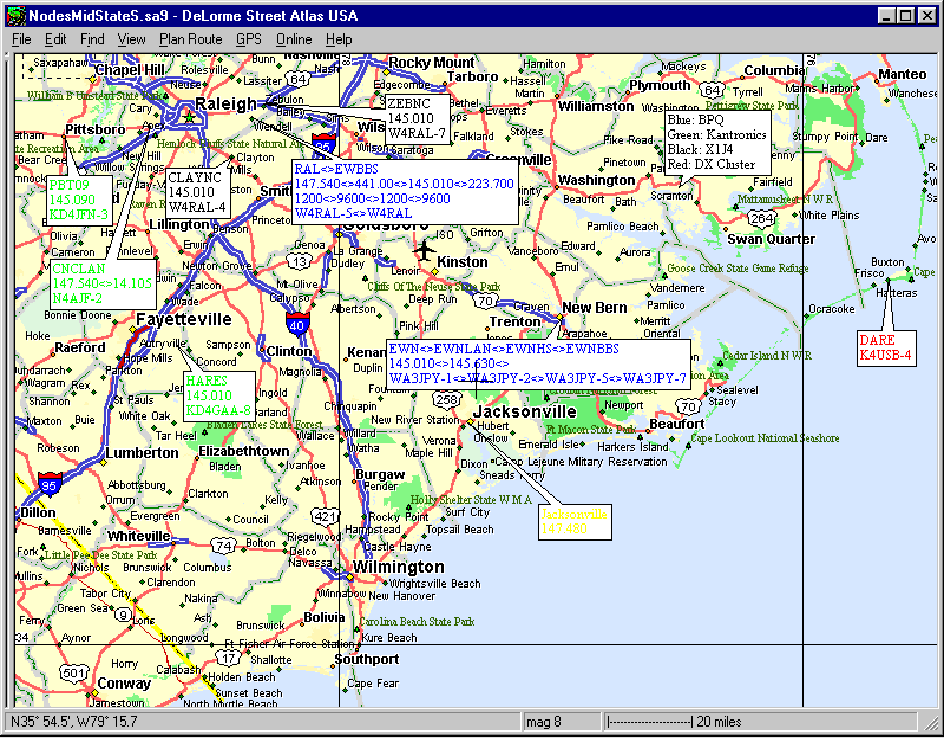944x739 pixels.
Task: Click the Cape Lookout National Seashore label
Action: [765, 438]
